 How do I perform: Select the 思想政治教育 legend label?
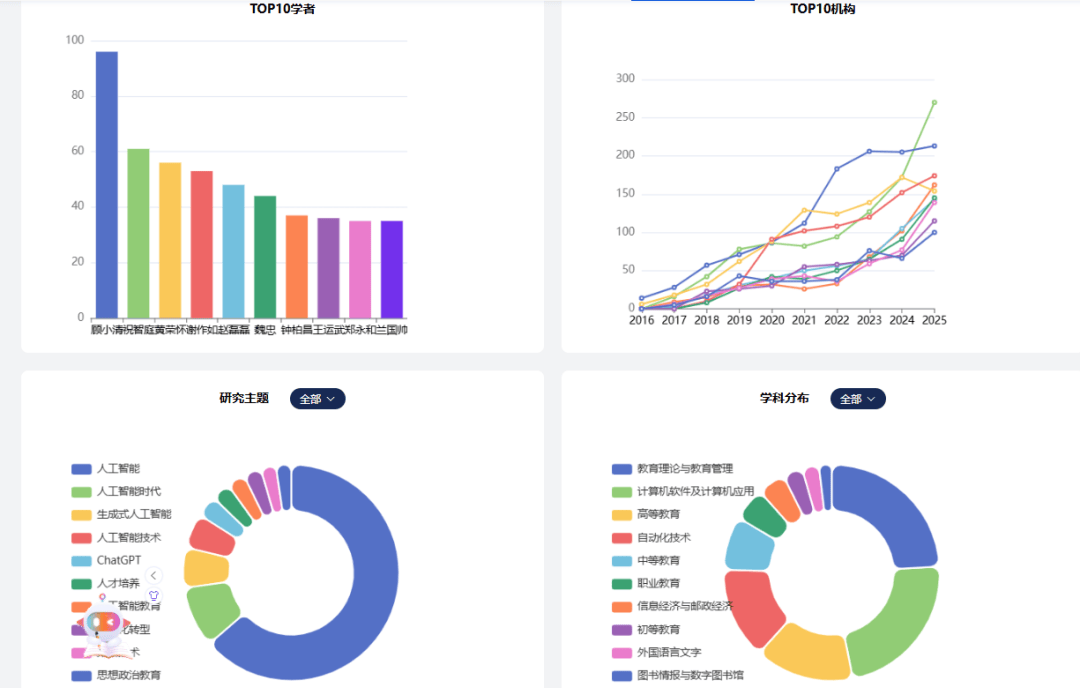pos(128,676)
